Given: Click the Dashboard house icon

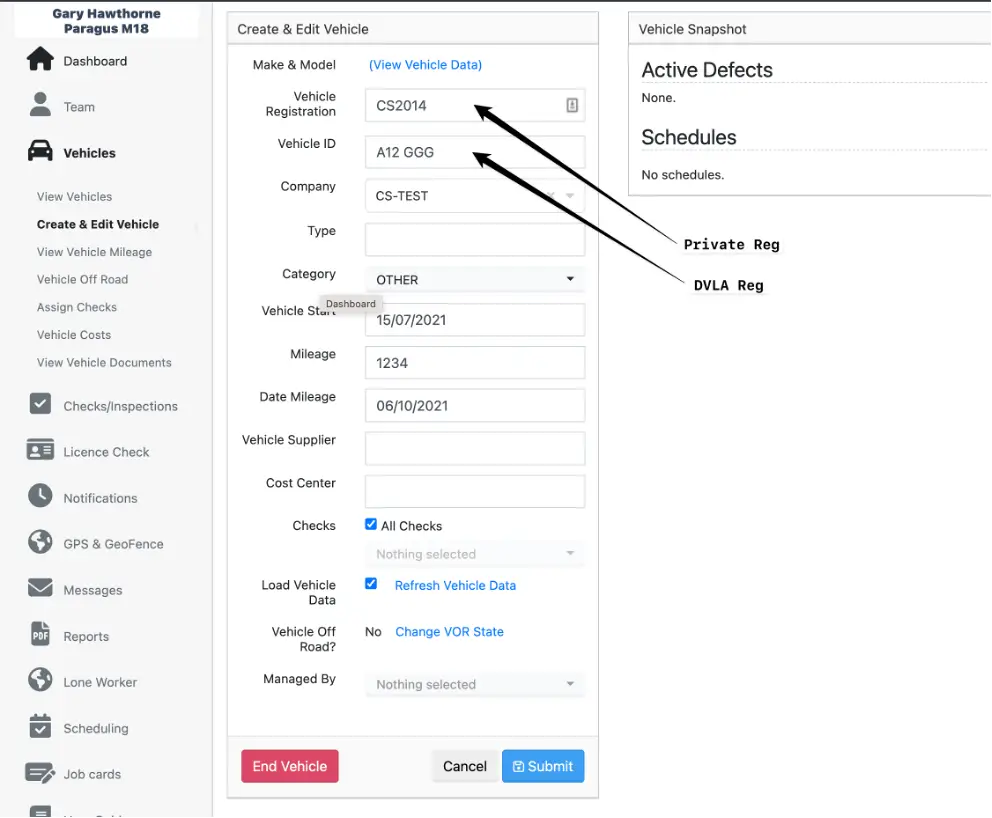Looking at the screenshot, I should tap(40, 60).
